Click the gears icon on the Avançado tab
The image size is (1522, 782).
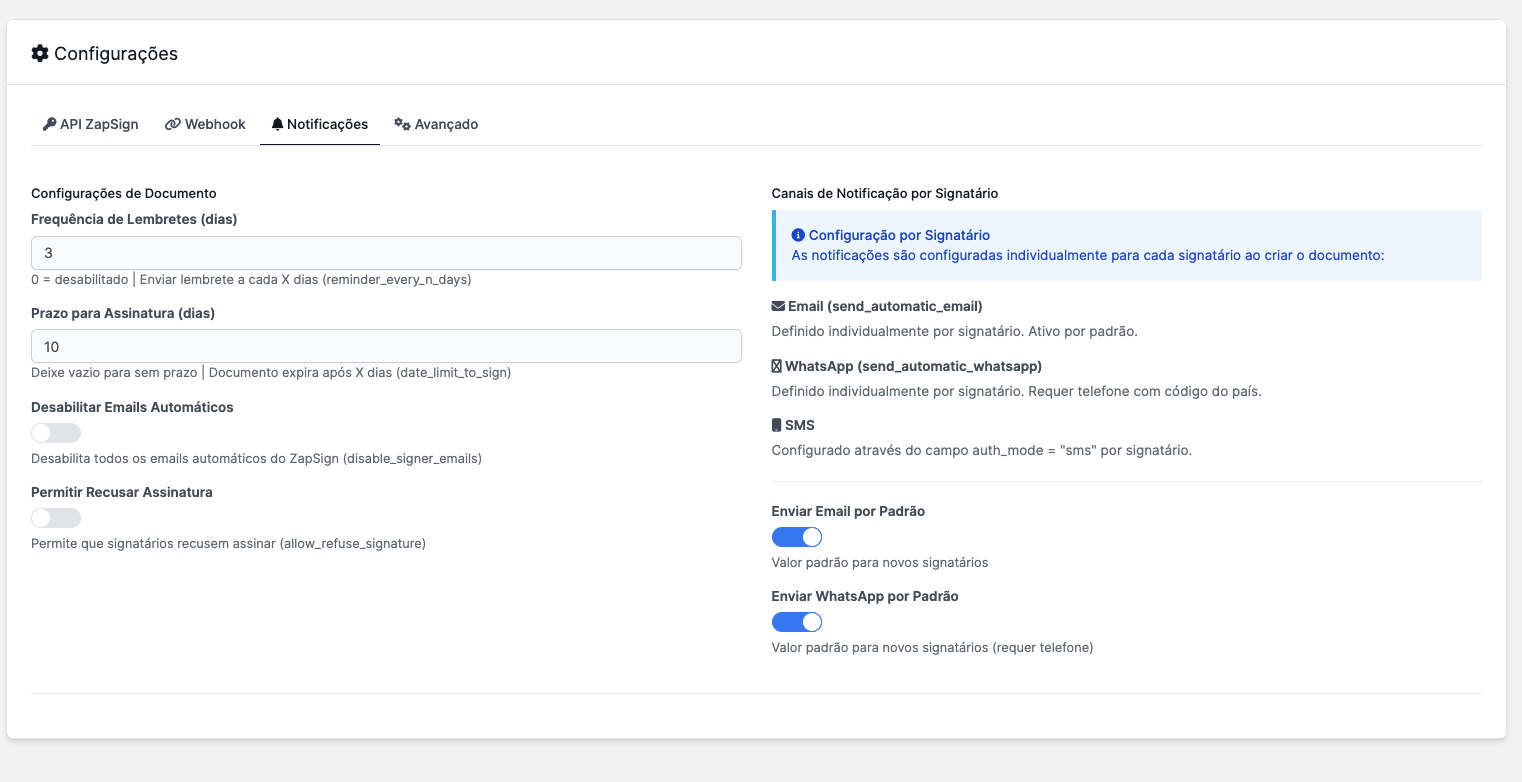[401, 123]
